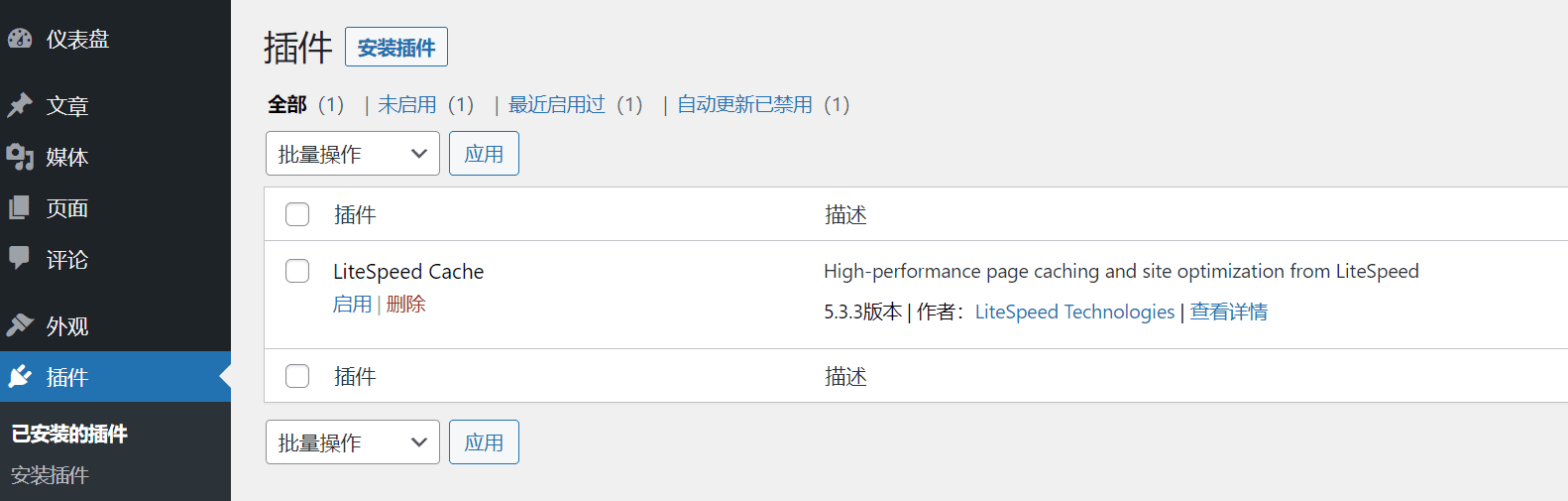The width and height of the screenshot is (1568, 501).
Task: Open the top 批量操作 dropdown
Action: [353, 154]
